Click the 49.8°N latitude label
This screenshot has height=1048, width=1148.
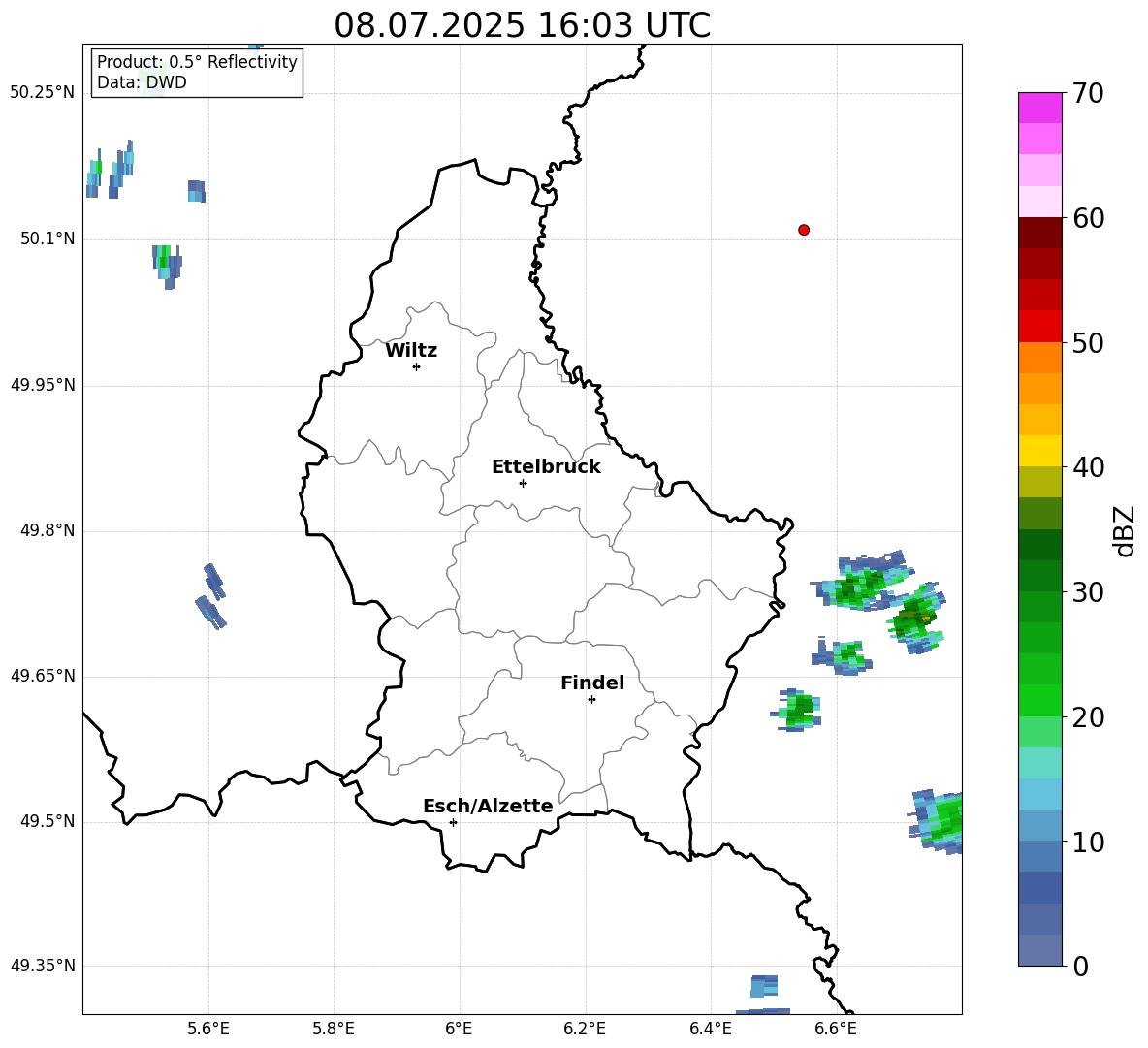pyautogui.click(x=48, y=530)
